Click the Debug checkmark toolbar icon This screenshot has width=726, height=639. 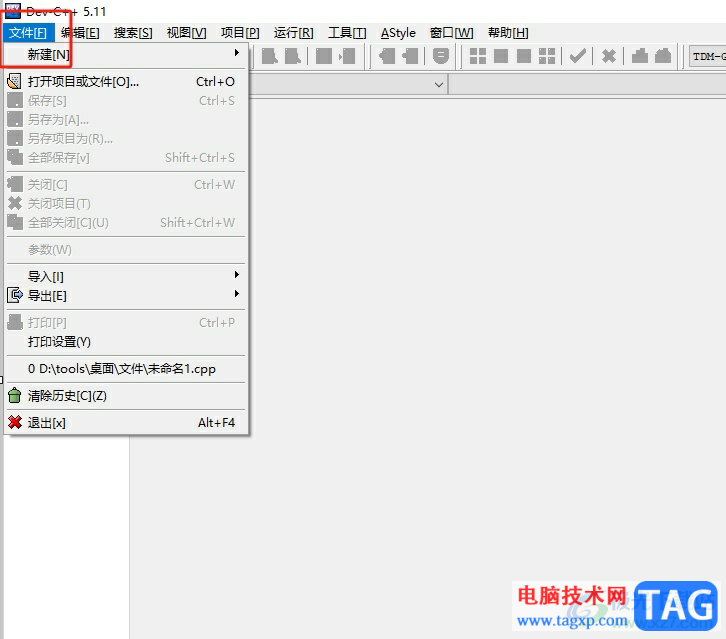click(577, 56)
